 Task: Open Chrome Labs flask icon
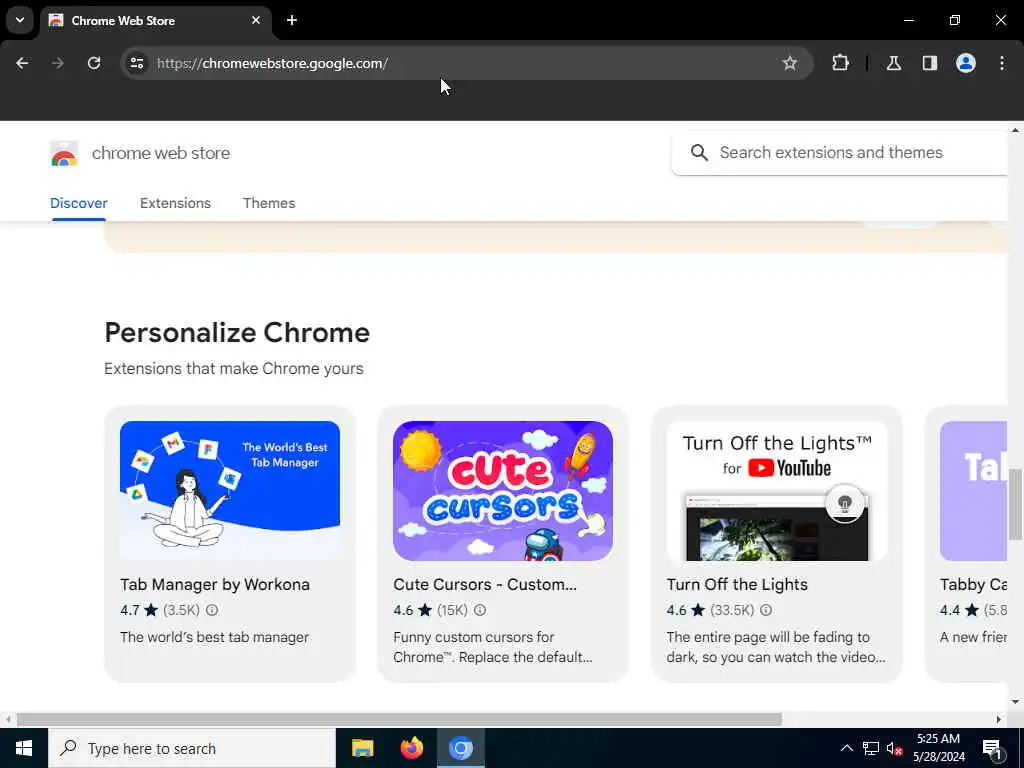click(893, 63)
